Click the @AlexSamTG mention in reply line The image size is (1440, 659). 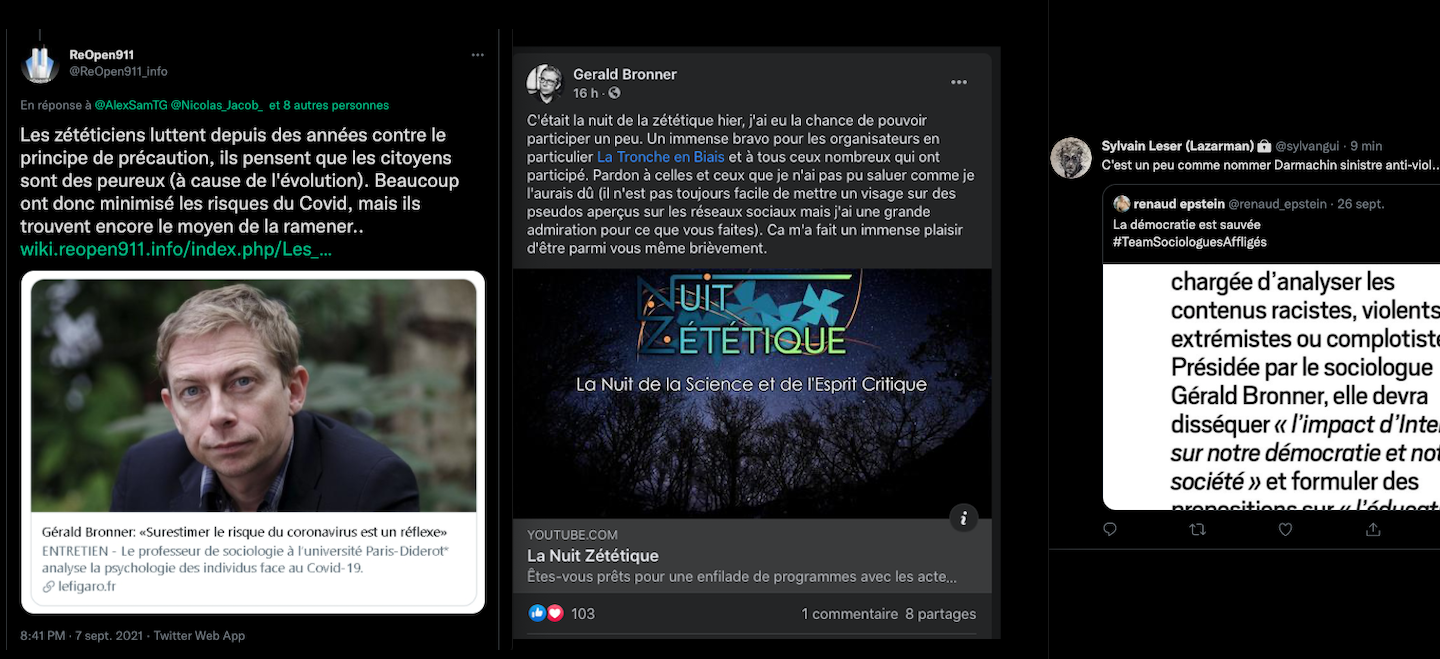130,105
